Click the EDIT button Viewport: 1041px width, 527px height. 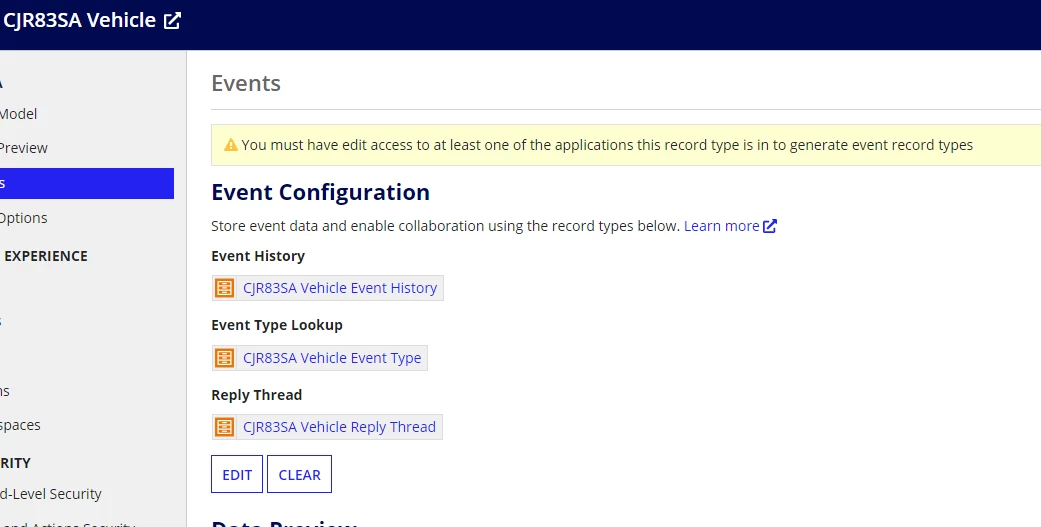(x=237, y=475)
